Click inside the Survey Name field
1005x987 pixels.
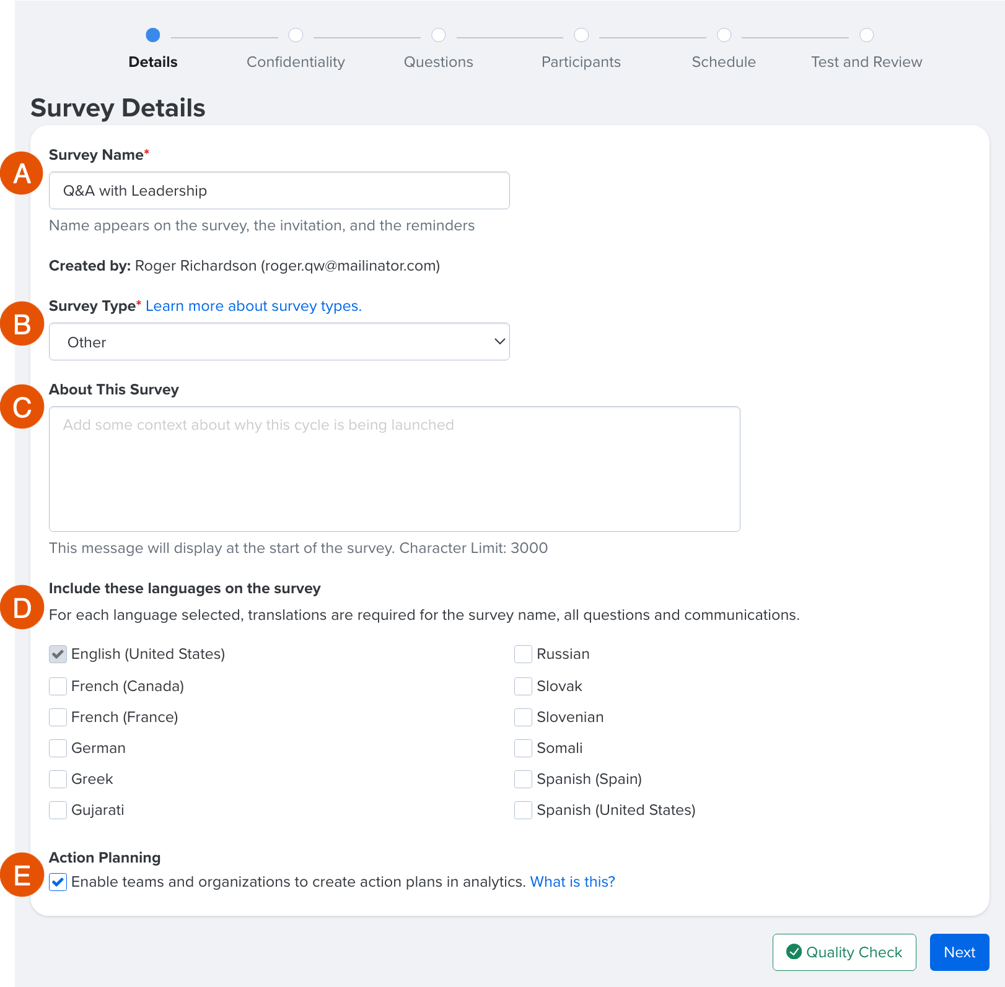point(280,190)
